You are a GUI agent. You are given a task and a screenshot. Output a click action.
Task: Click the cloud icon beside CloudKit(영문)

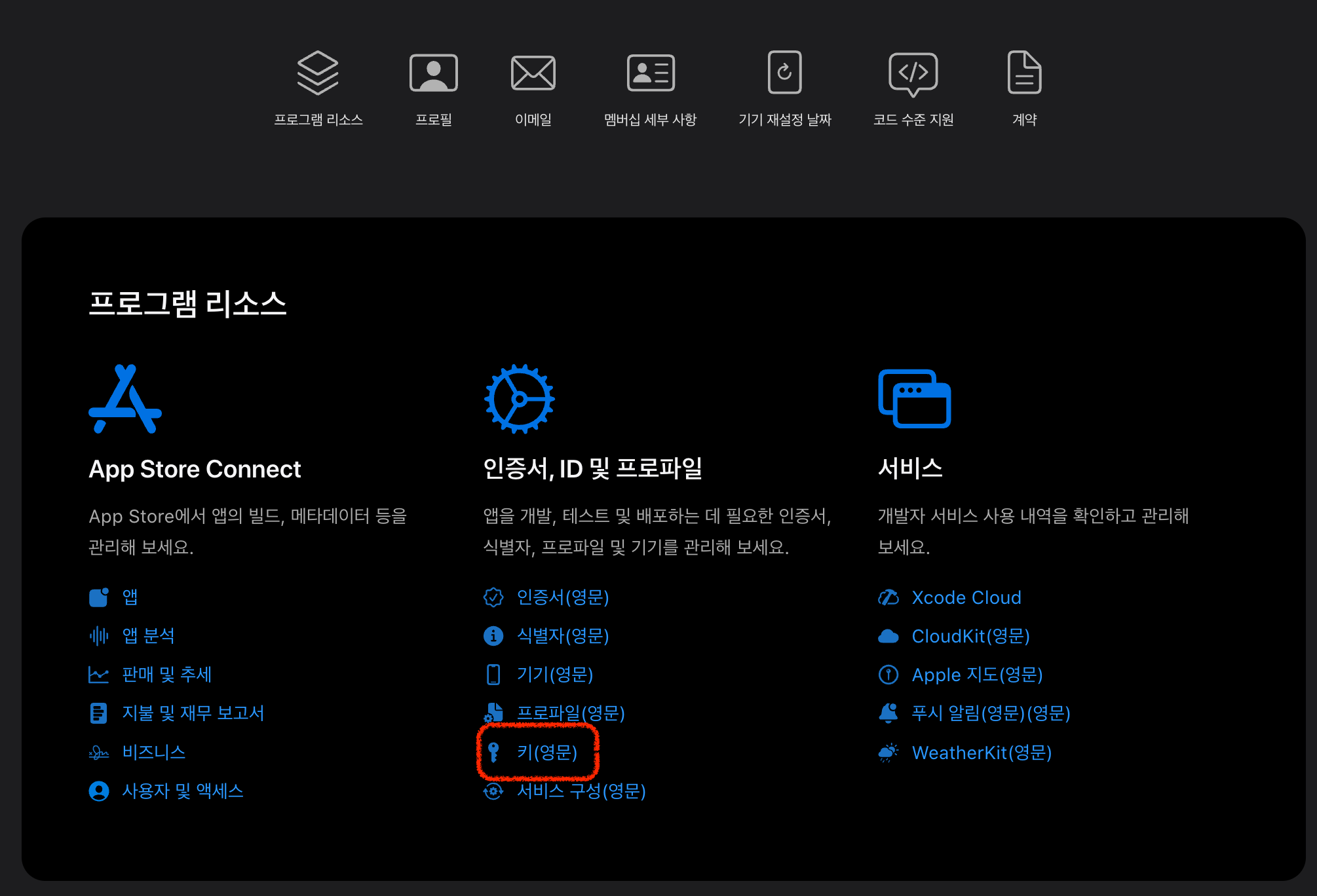click(x=888, y=636)
